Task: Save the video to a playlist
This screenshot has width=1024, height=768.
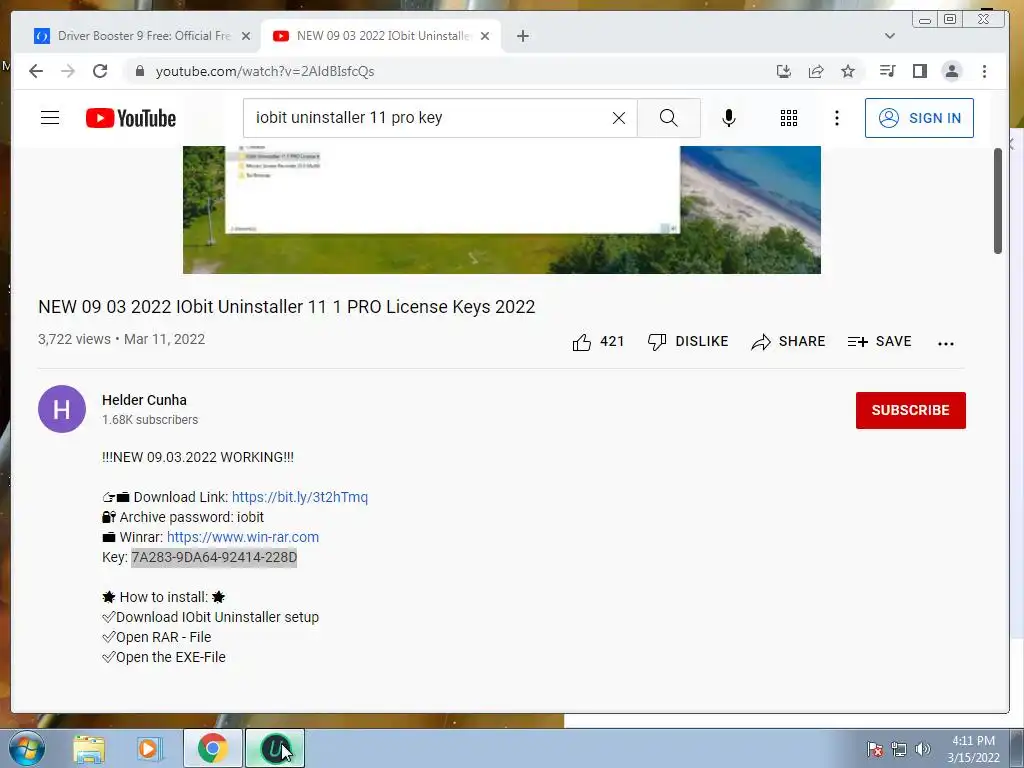Action: [879, 342]
